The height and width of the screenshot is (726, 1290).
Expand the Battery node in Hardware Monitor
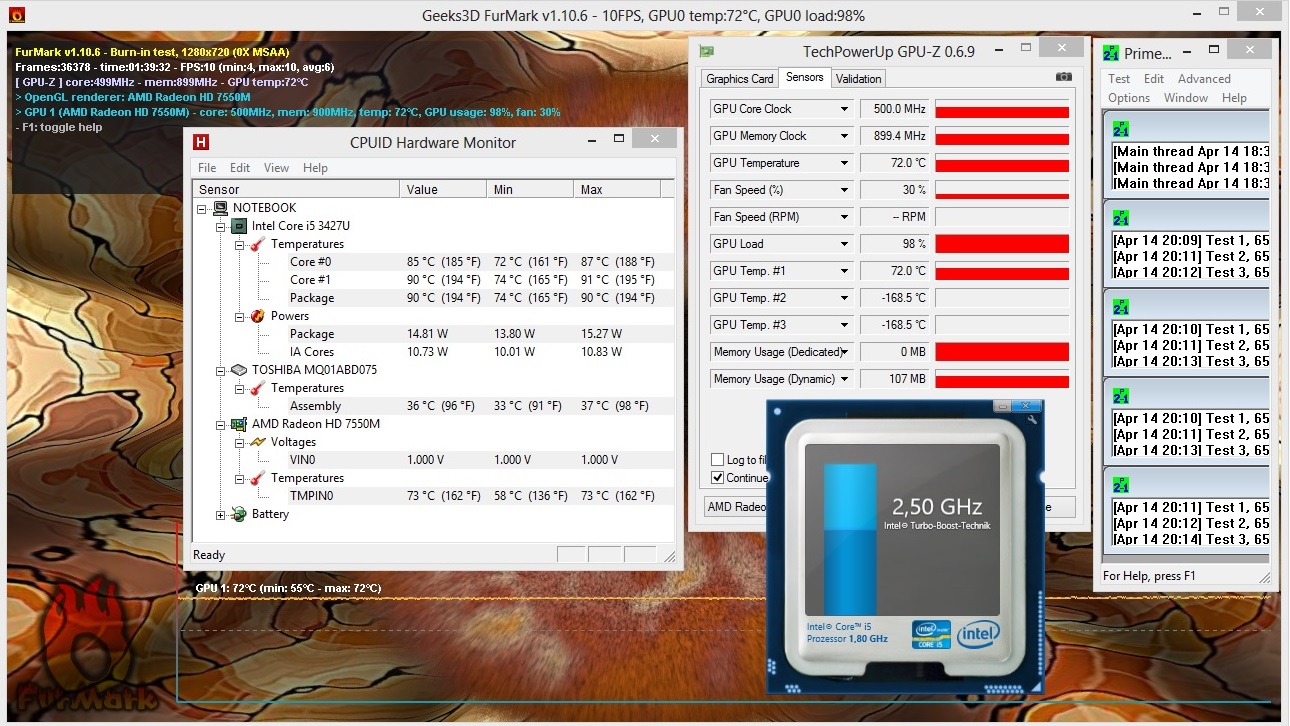pos(221,515)
